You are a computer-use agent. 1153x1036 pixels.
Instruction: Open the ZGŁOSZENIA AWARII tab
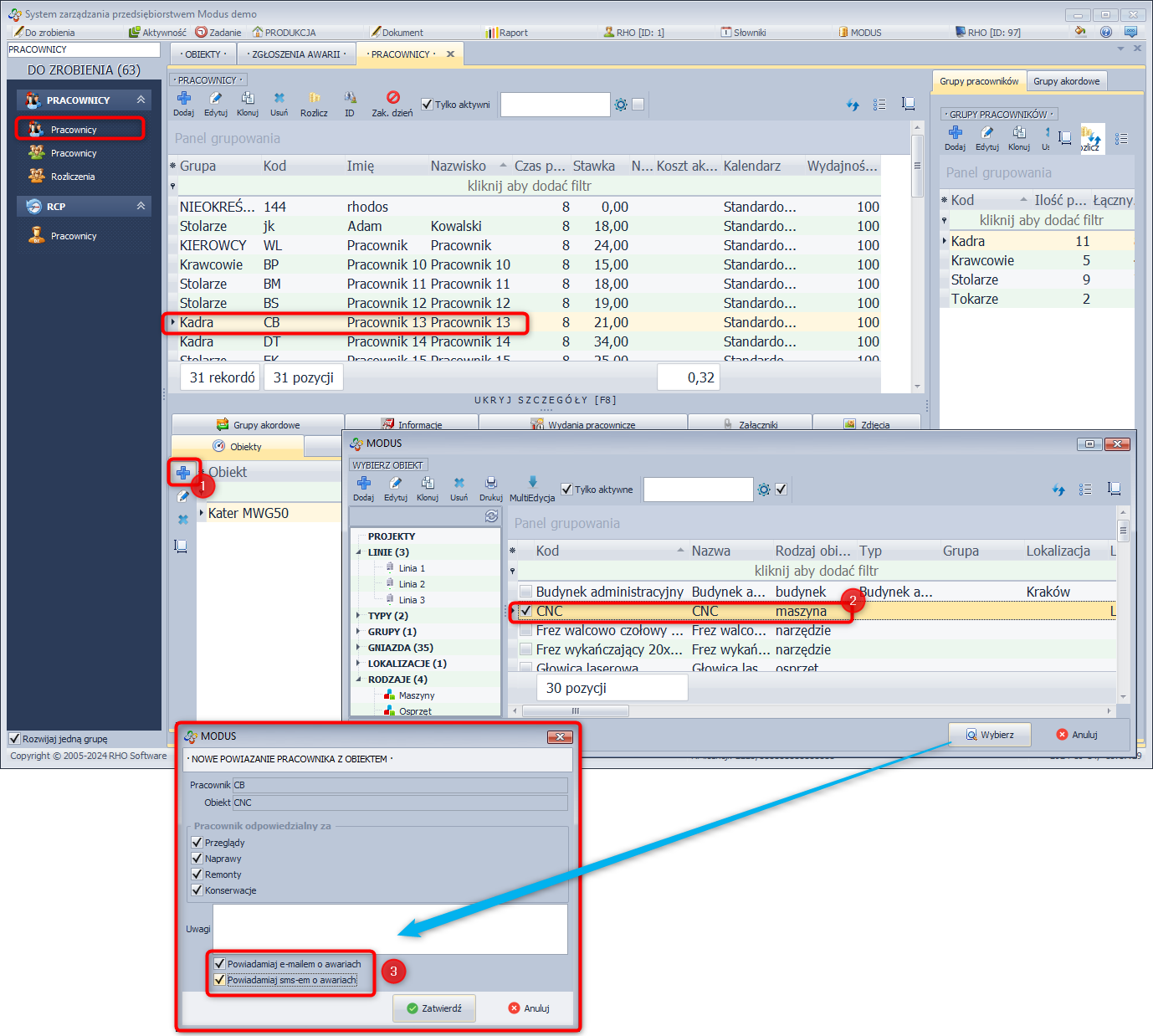point(297,54)
